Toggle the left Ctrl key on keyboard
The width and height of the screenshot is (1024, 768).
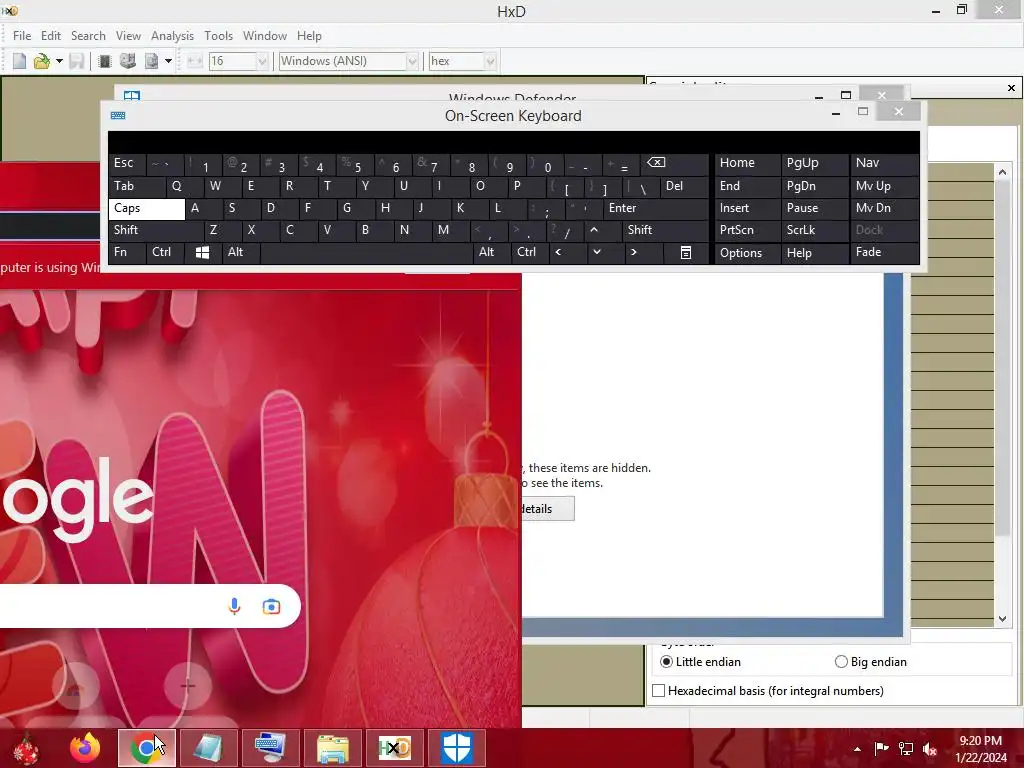(x=165, y=252)
